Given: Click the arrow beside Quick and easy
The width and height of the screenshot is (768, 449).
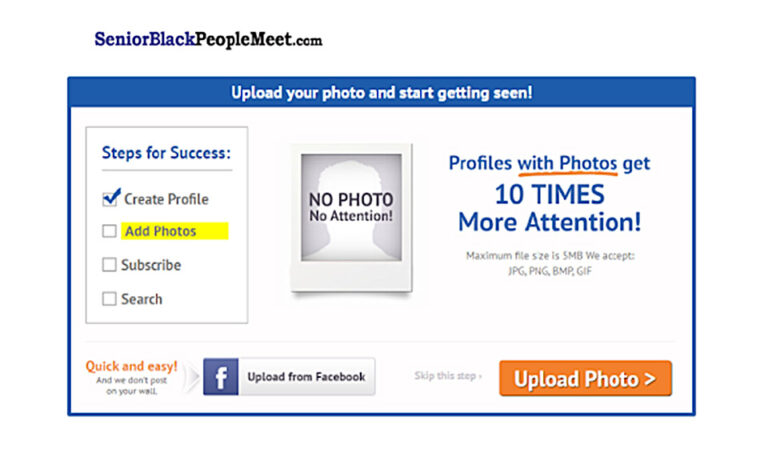Looking at the screenshot, I should [x=192, y=377].
